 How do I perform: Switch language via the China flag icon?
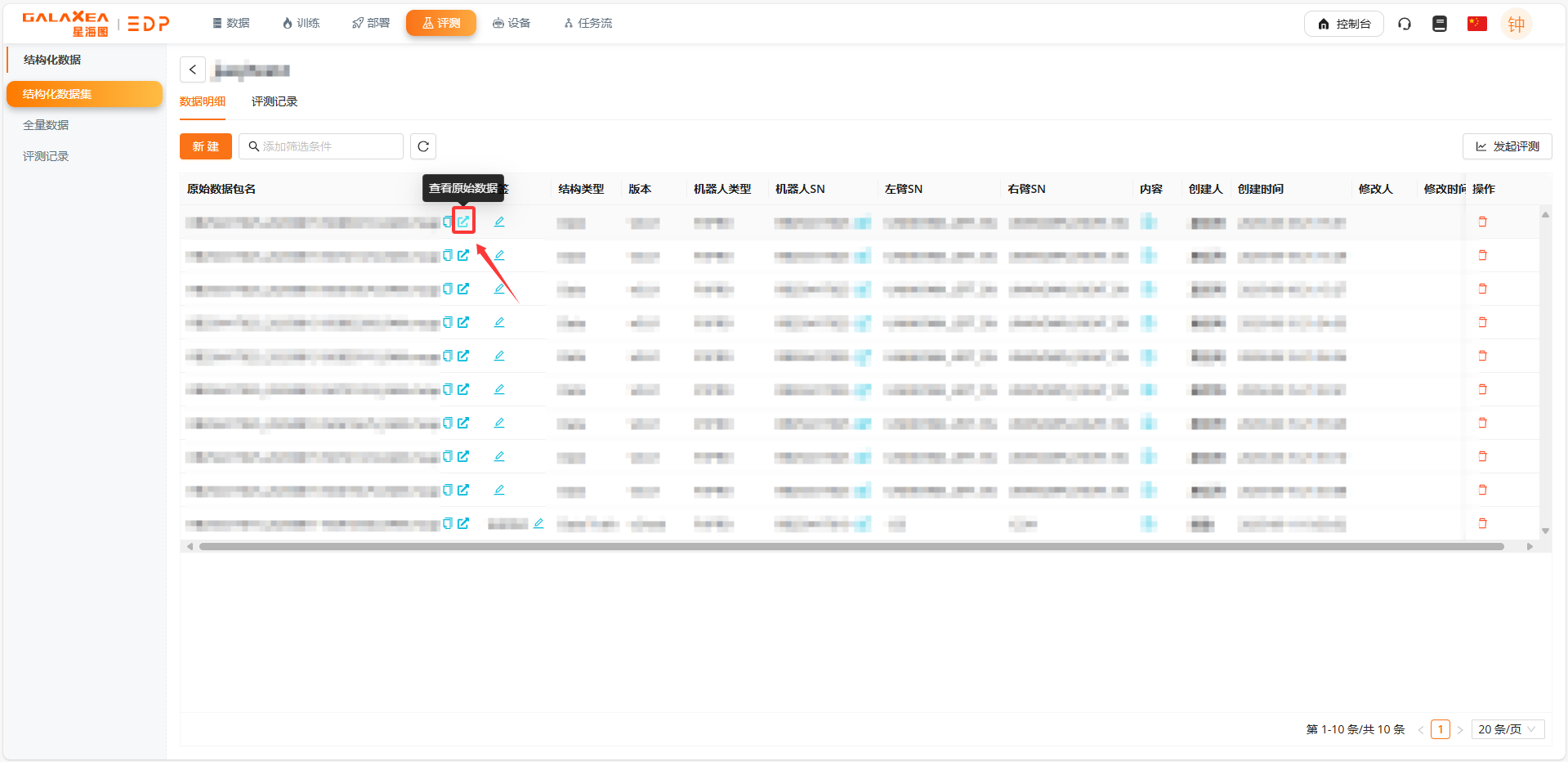[1476, 24]
